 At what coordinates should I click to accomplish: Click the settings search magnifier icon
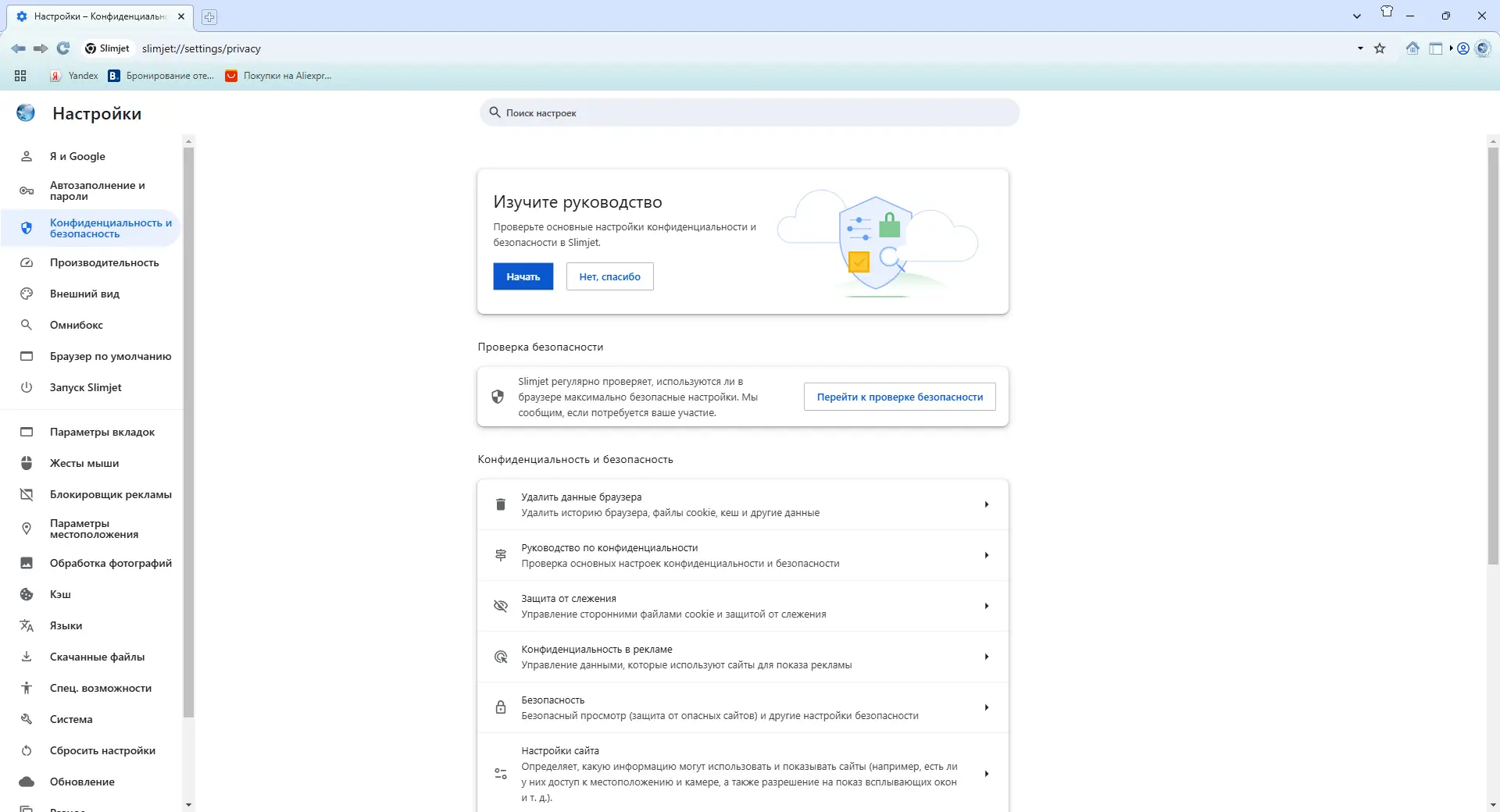pyautogui.click(x=495, y=113)
